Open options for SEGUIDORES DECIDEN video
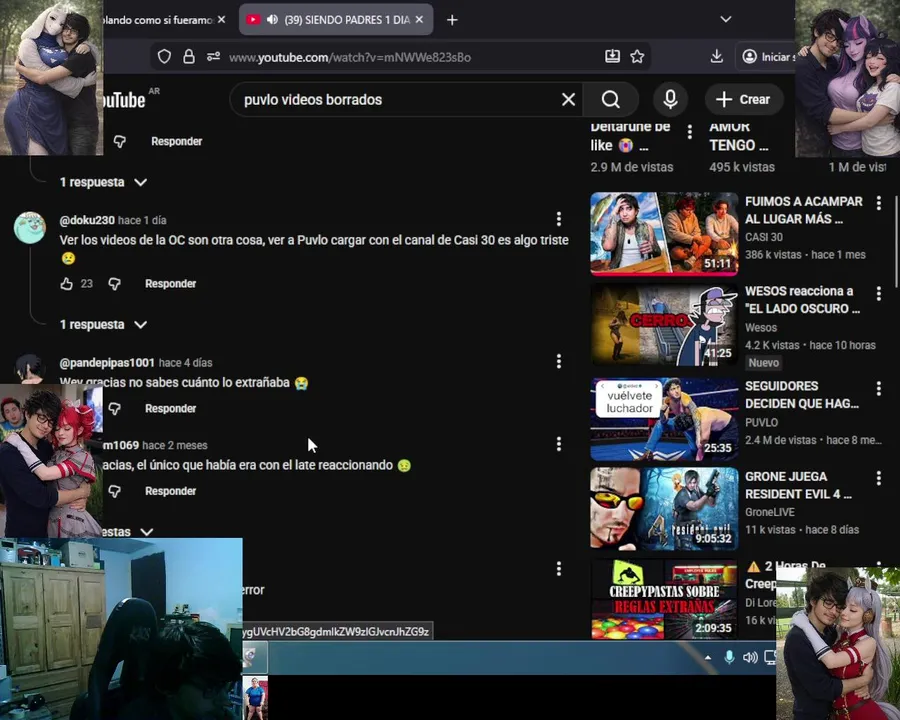The width and height of the screenshot is (900, 720). point(878,389)
